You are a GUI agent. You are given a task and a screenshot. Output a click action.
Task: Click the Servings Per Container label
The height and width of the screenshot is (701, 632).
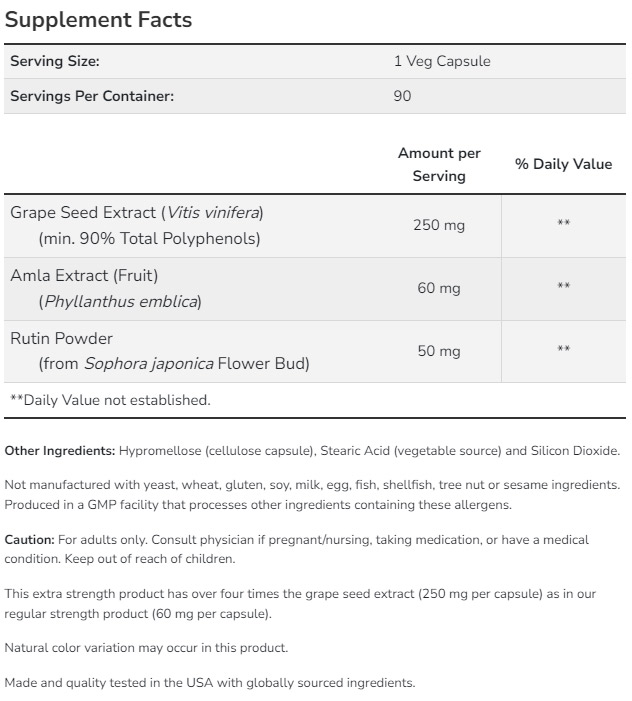92,96
